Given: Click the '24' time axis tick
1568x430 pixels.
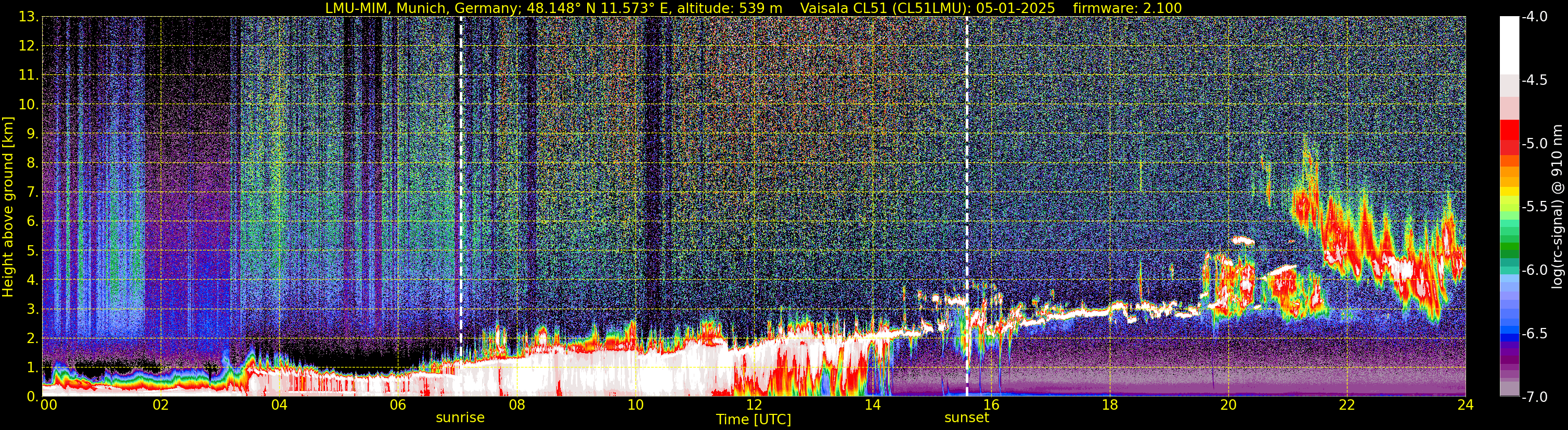Looking at the screenshot, I should coord(1465,405).
